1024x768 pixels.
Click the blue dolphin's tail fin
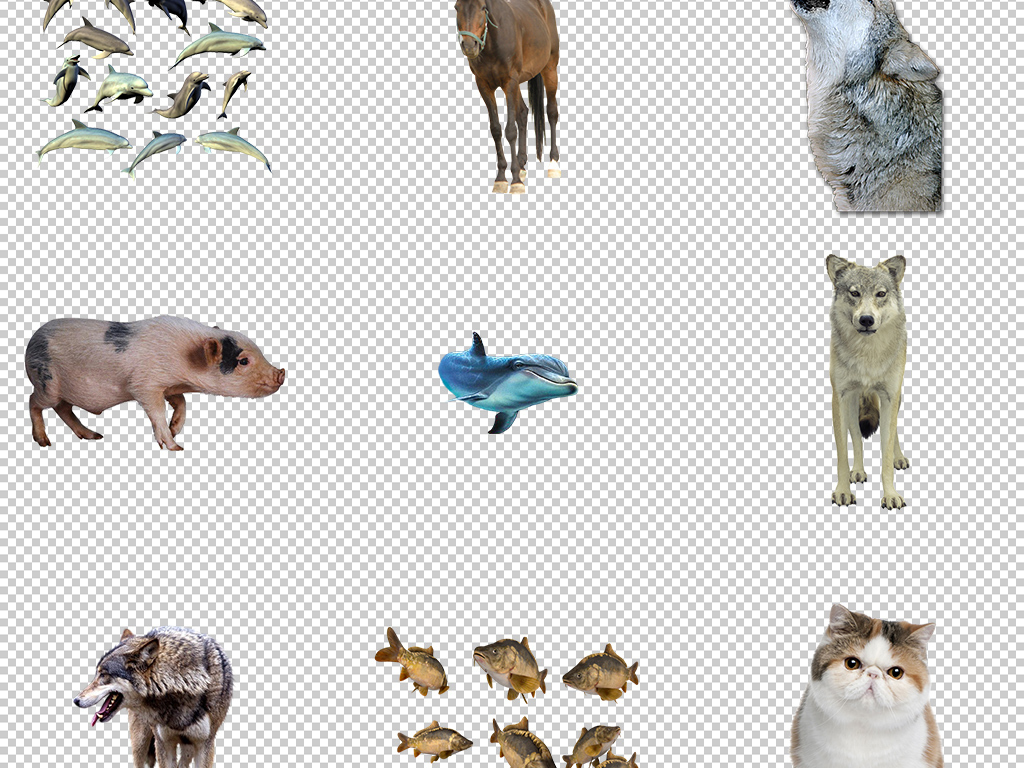click(502, 422)
